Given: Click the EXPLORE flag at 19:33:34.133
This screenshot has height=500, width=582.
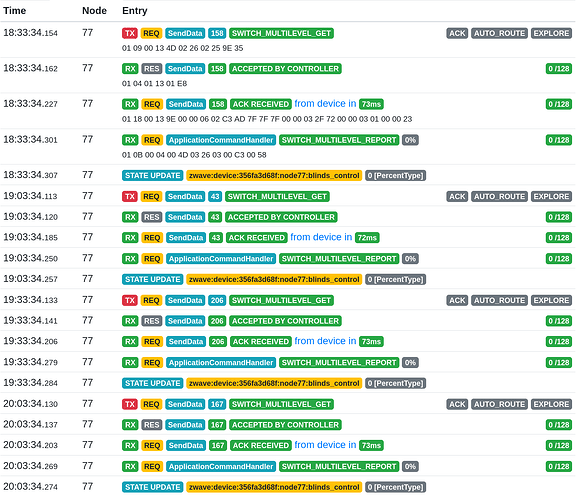Looking at the screenshot, I should point(551,301).
